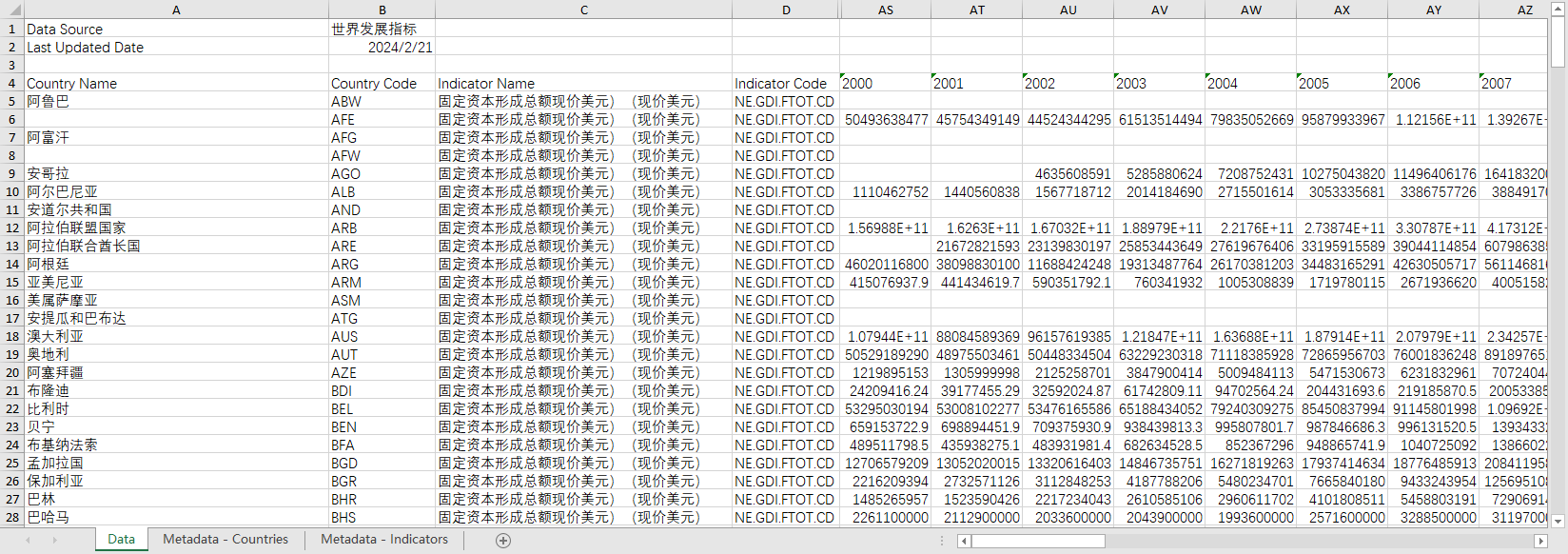Select row 12 header
Screen dimensions: 1568x554
tap(11, 228)
